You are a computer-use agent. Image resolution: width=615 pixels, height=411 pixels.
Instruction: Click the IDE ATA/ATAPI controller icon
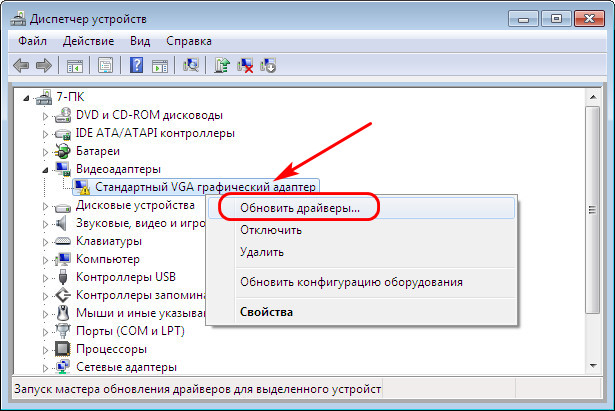coord(63,133)
